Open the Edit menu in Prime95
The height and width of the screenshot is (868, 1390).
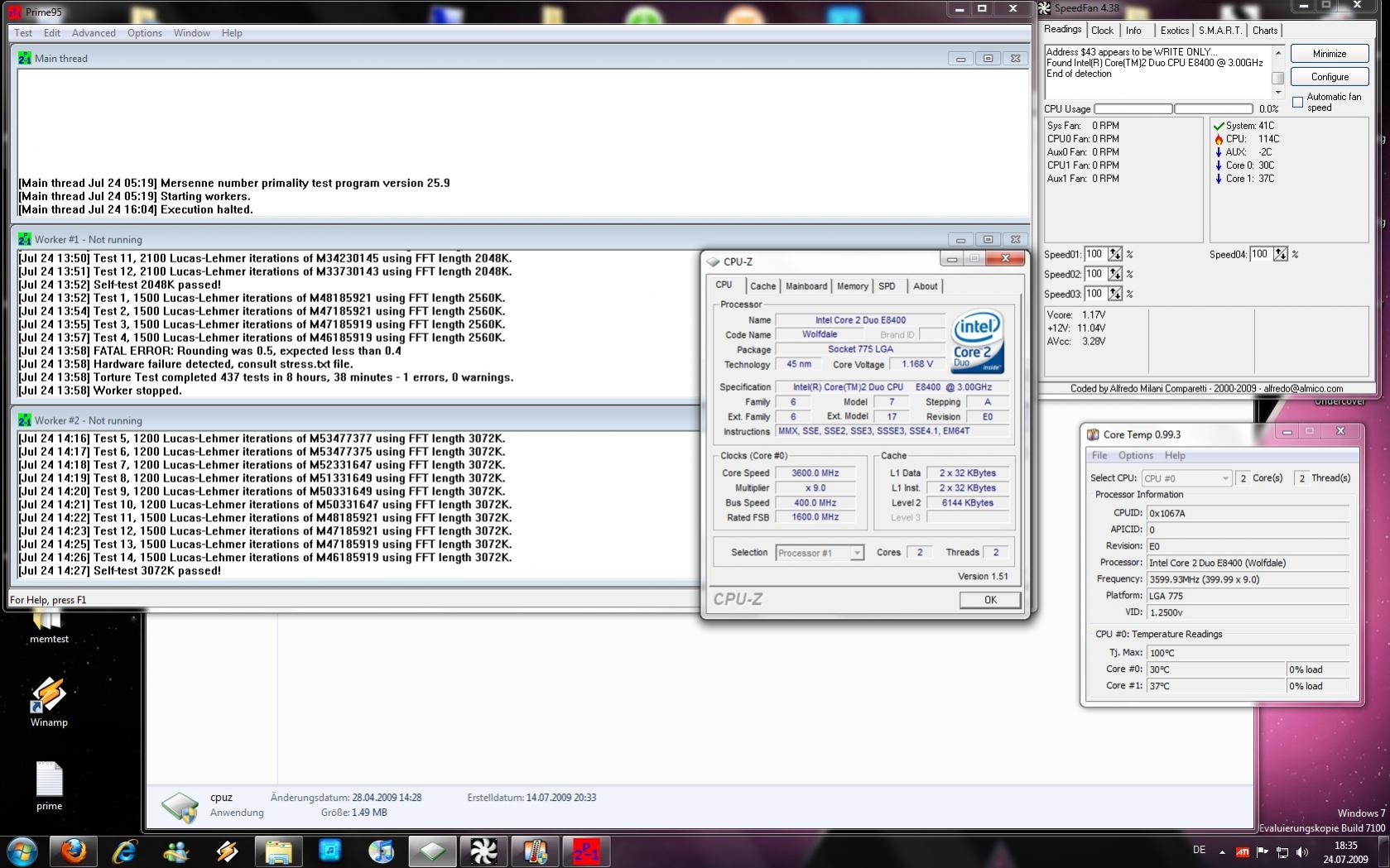52,33
